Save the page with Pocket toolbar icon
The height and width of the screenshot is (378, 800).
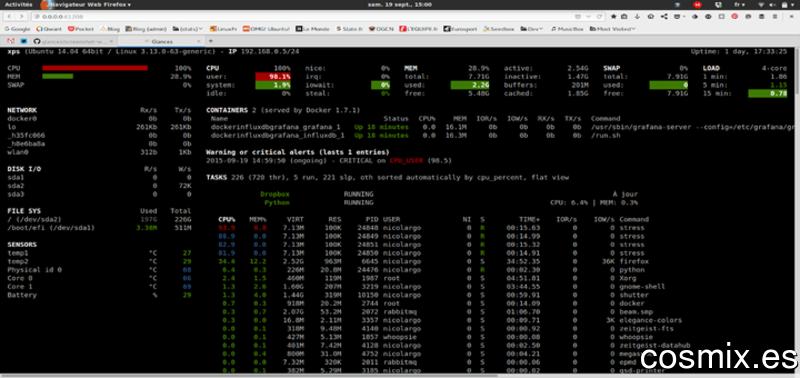pos(678,16)
